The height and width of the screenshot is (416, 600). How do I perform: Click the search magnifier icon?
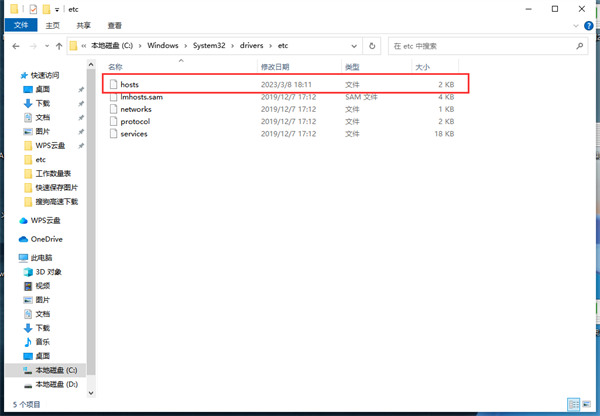(580, 46)
